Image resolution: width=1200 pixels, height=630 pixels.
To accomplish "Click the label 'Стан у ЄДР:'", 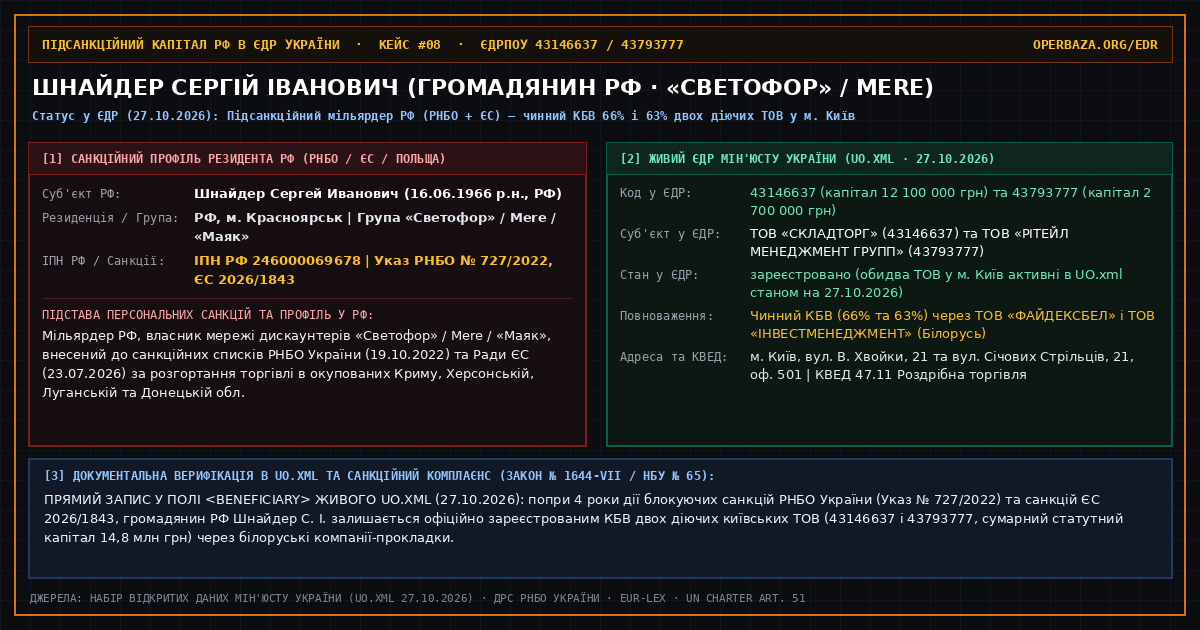I will coord(659,275).
